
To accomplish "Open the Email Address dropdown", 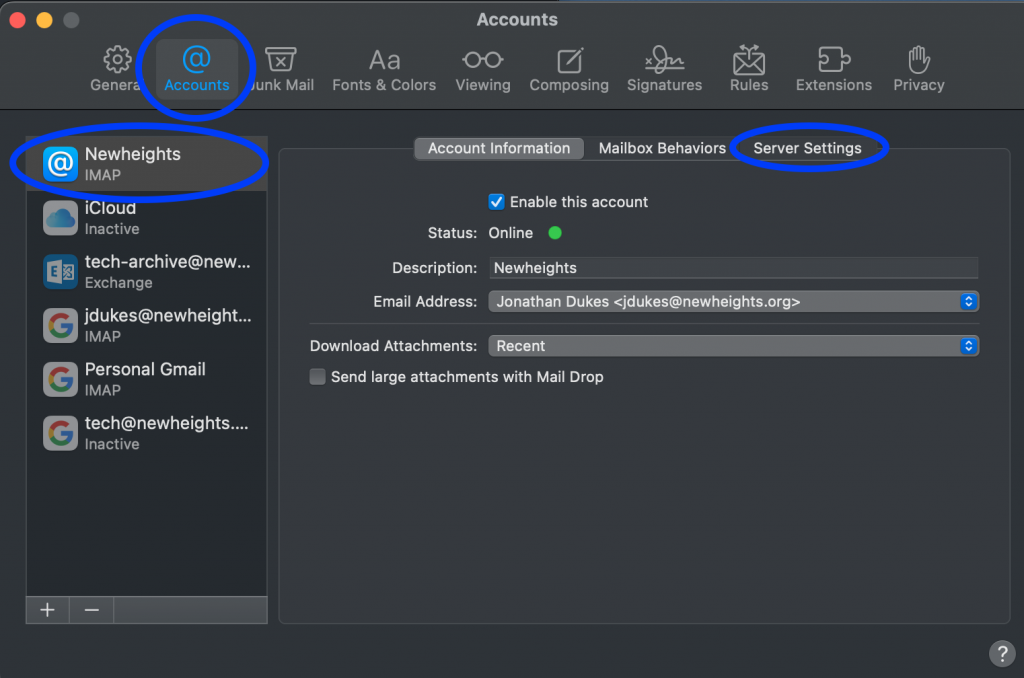I will click(733, 302).
